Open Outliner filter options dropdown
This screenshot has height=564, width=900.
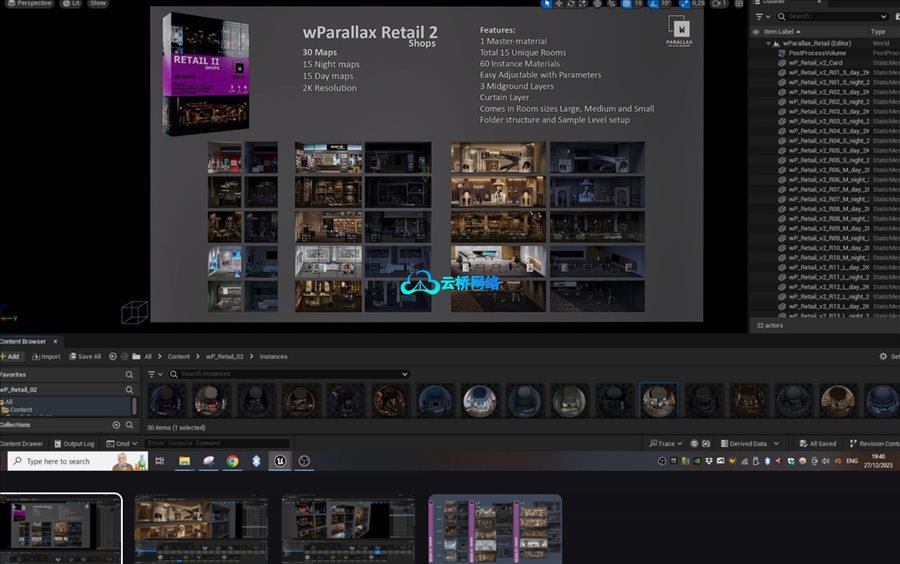tap(763, 17)
